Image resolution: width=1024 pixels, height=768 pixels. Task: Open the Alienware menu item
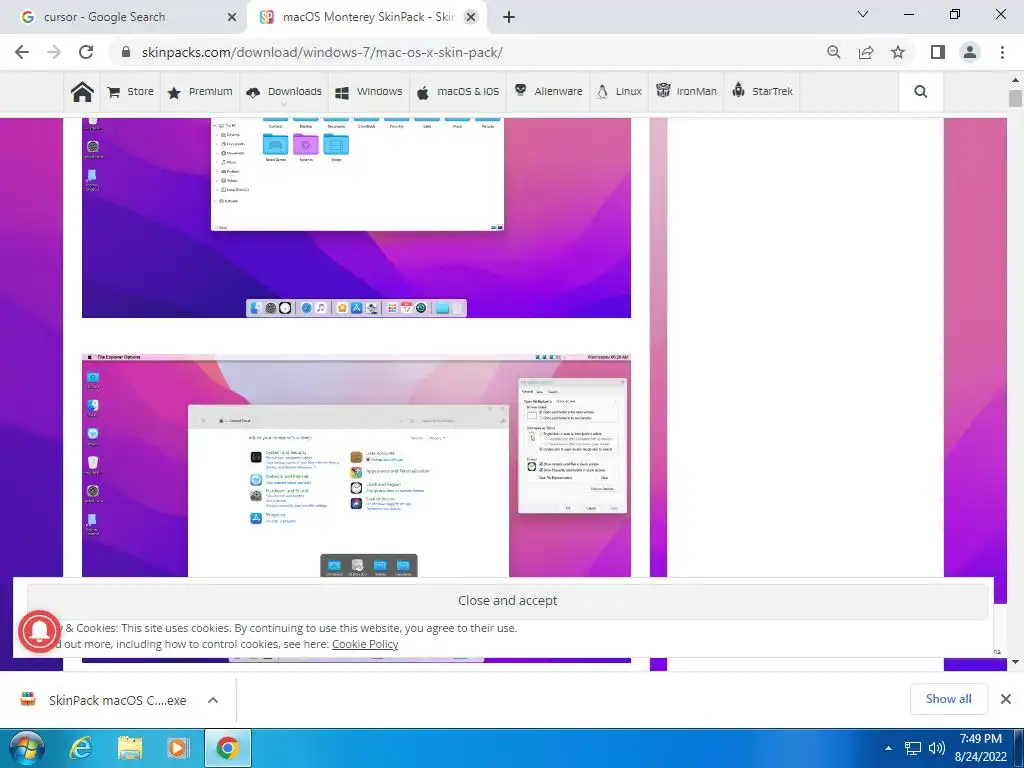pos(549,91)
